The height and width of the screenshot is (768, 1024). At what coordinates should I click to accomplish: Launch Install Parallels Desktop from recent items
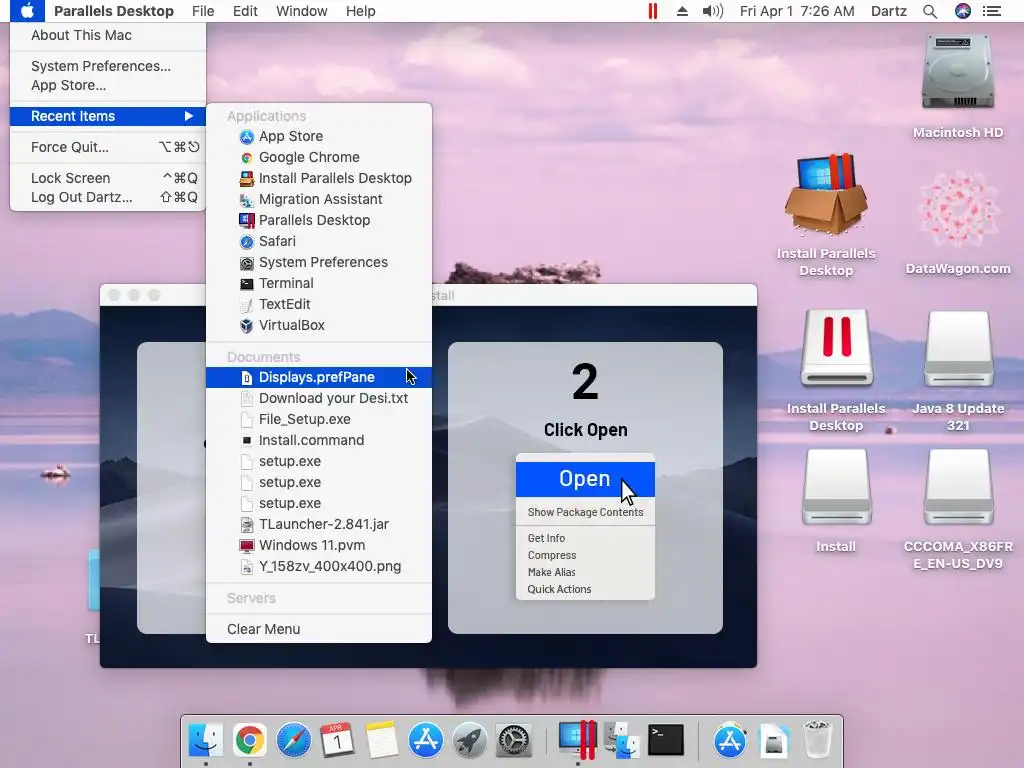pos(319,178)
